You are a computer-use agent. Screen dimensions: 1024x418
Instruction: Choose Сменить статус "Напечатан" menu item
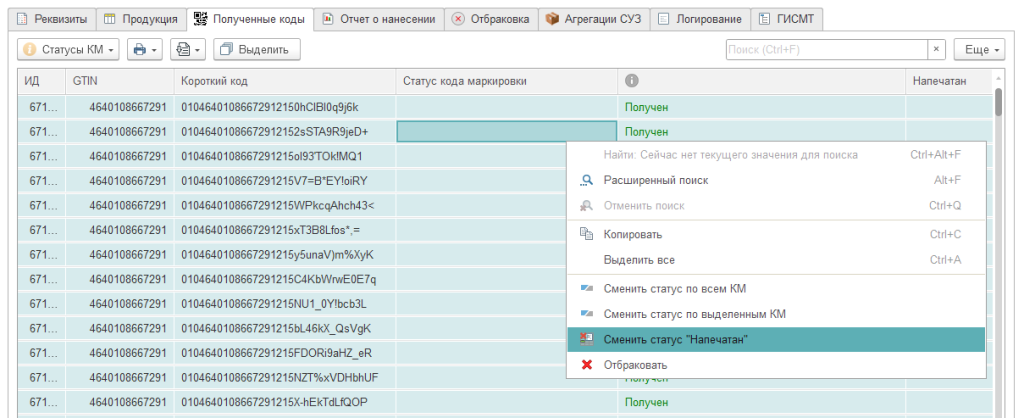pyautogui.click(x=776, y=340)
